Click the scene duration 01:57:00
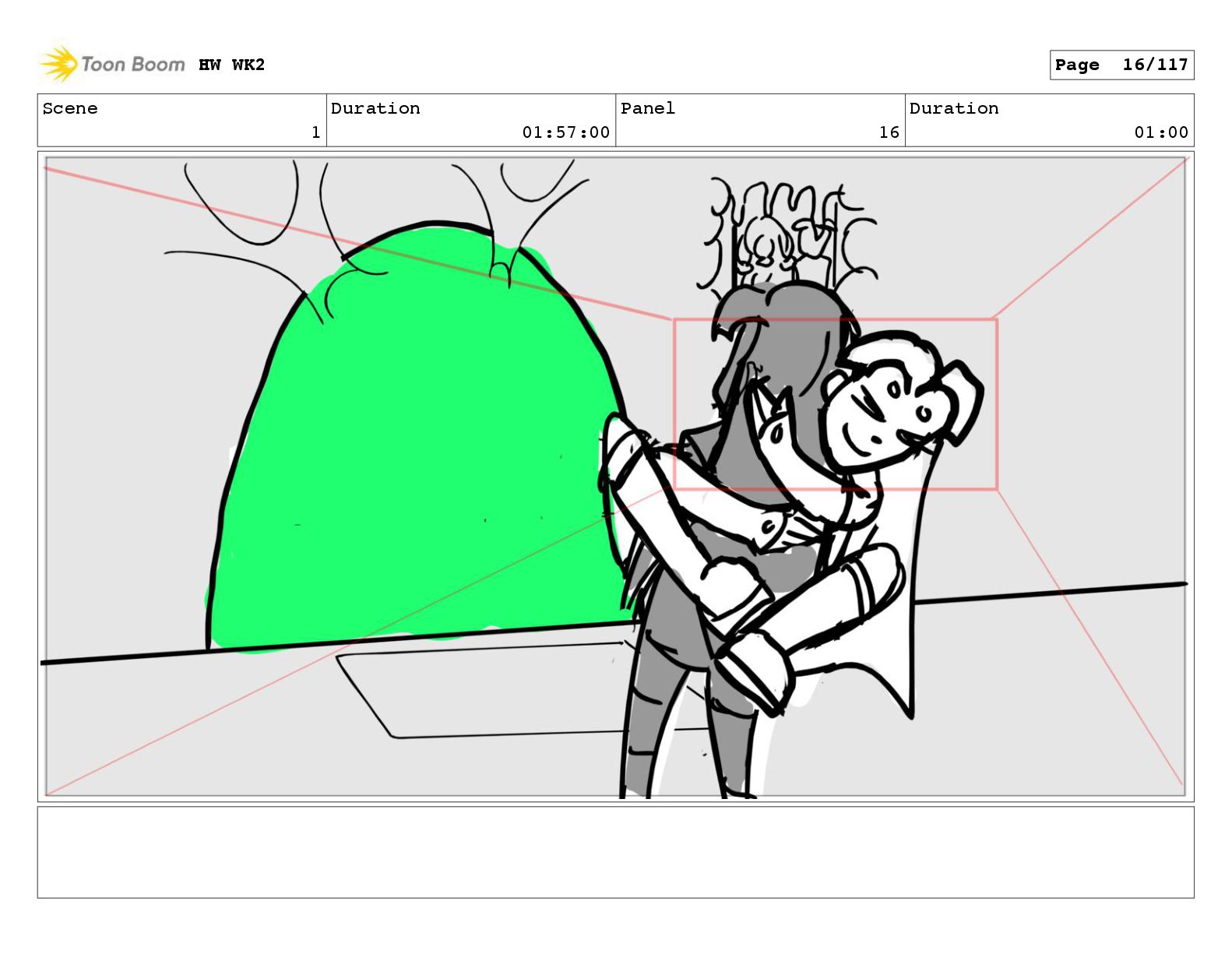This screenshot has width=1232, height=954. pos(565,132)
